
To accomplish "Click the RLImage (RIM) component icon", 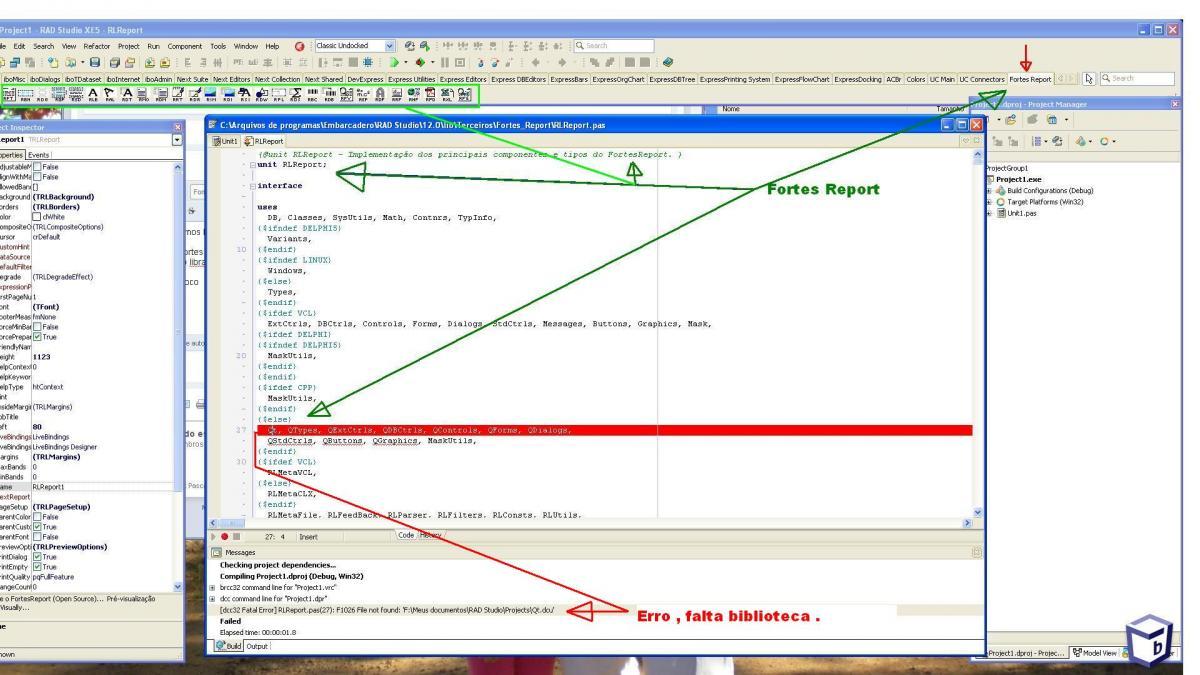I will [210, 94].
